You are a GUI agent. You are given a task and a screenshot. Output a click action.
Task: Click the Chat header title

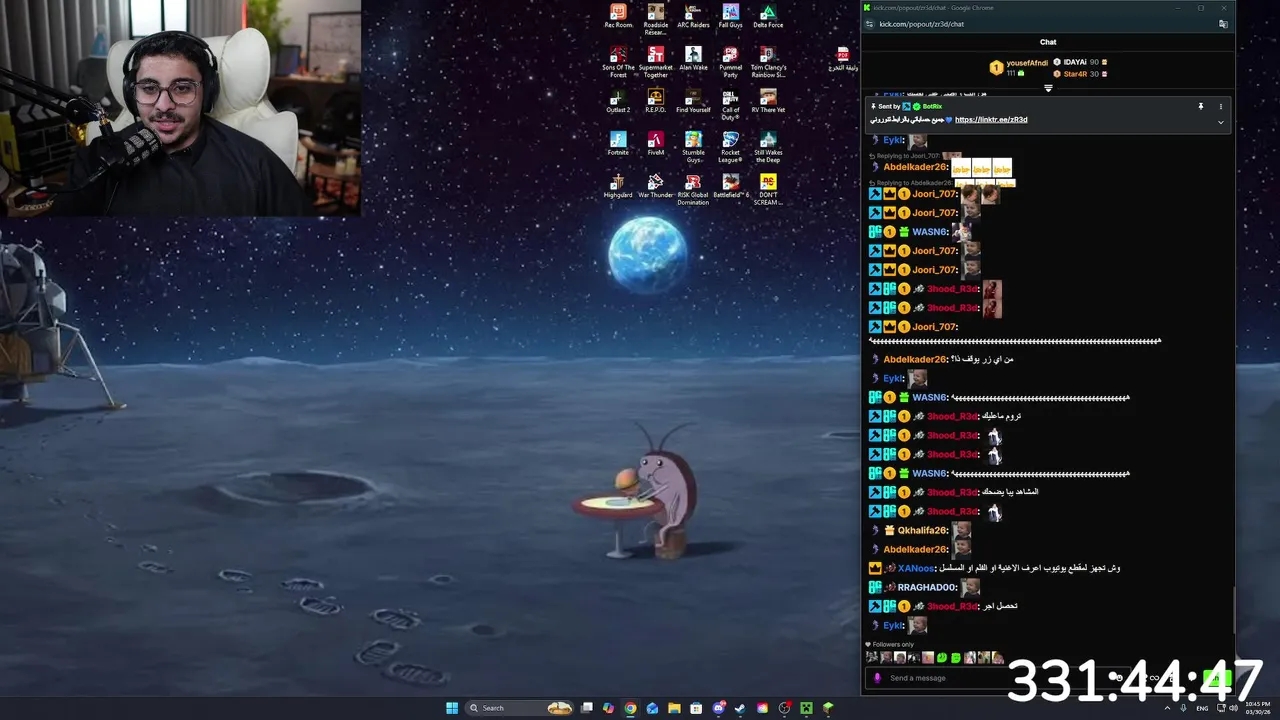(x=1048, y=42)
